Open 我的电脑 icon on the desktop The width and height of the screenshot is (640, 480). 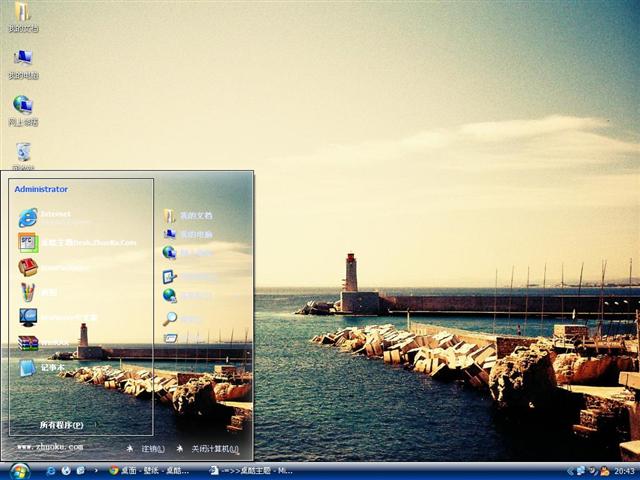(x=22, y=60)
